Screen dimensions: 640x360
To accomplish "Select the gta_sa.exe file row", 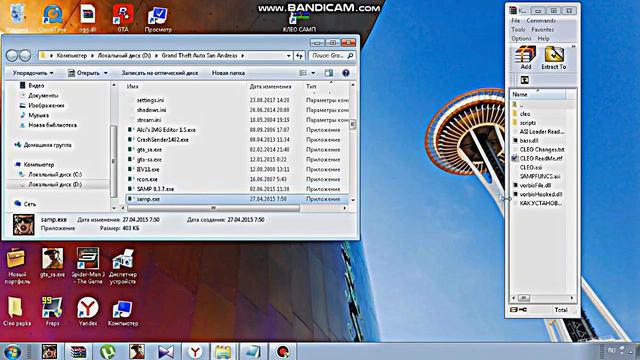I will [x=237, y=150].
